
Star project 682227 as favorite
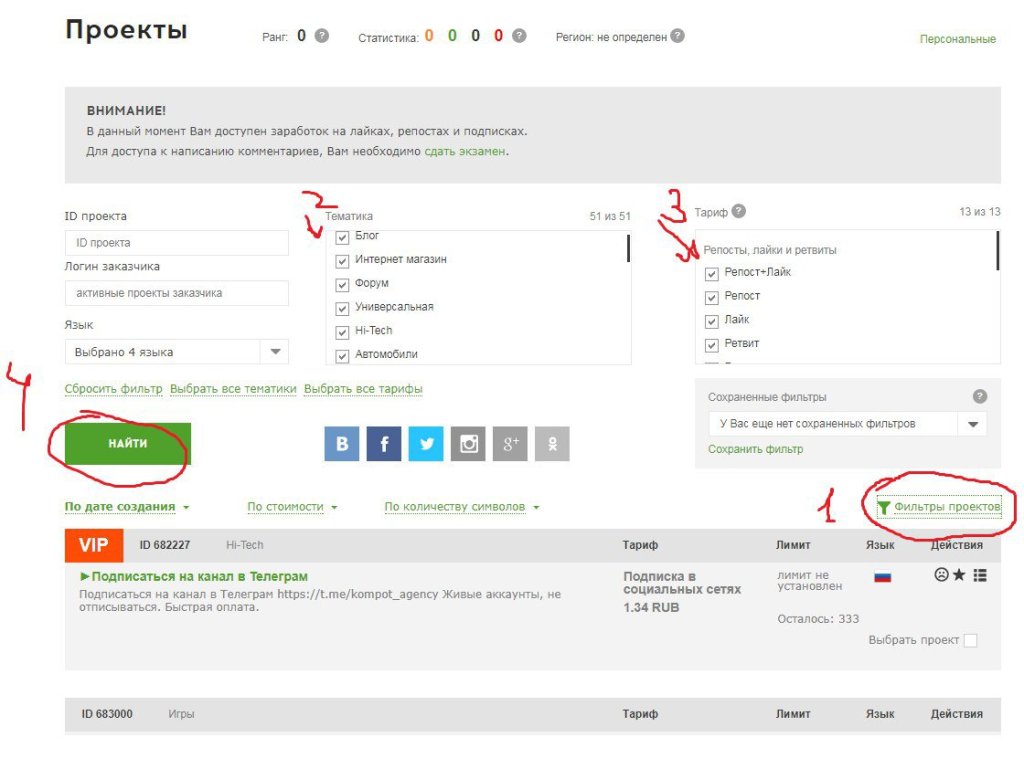[x=959, y=575]
